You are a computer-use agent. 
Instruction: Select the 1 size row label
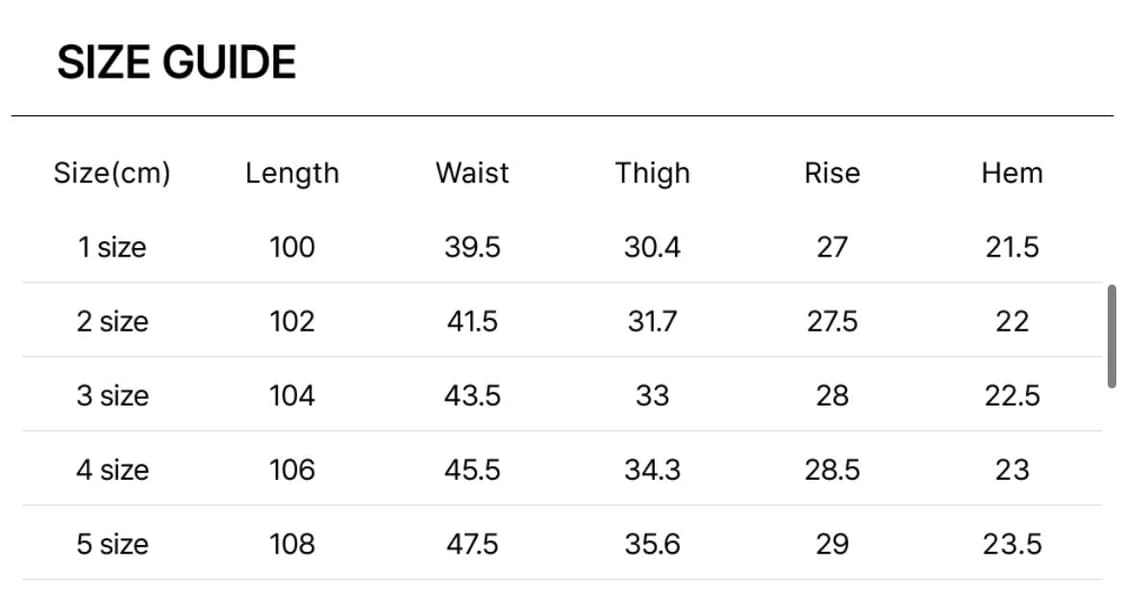pyautogui.click(x=112, y=247)
